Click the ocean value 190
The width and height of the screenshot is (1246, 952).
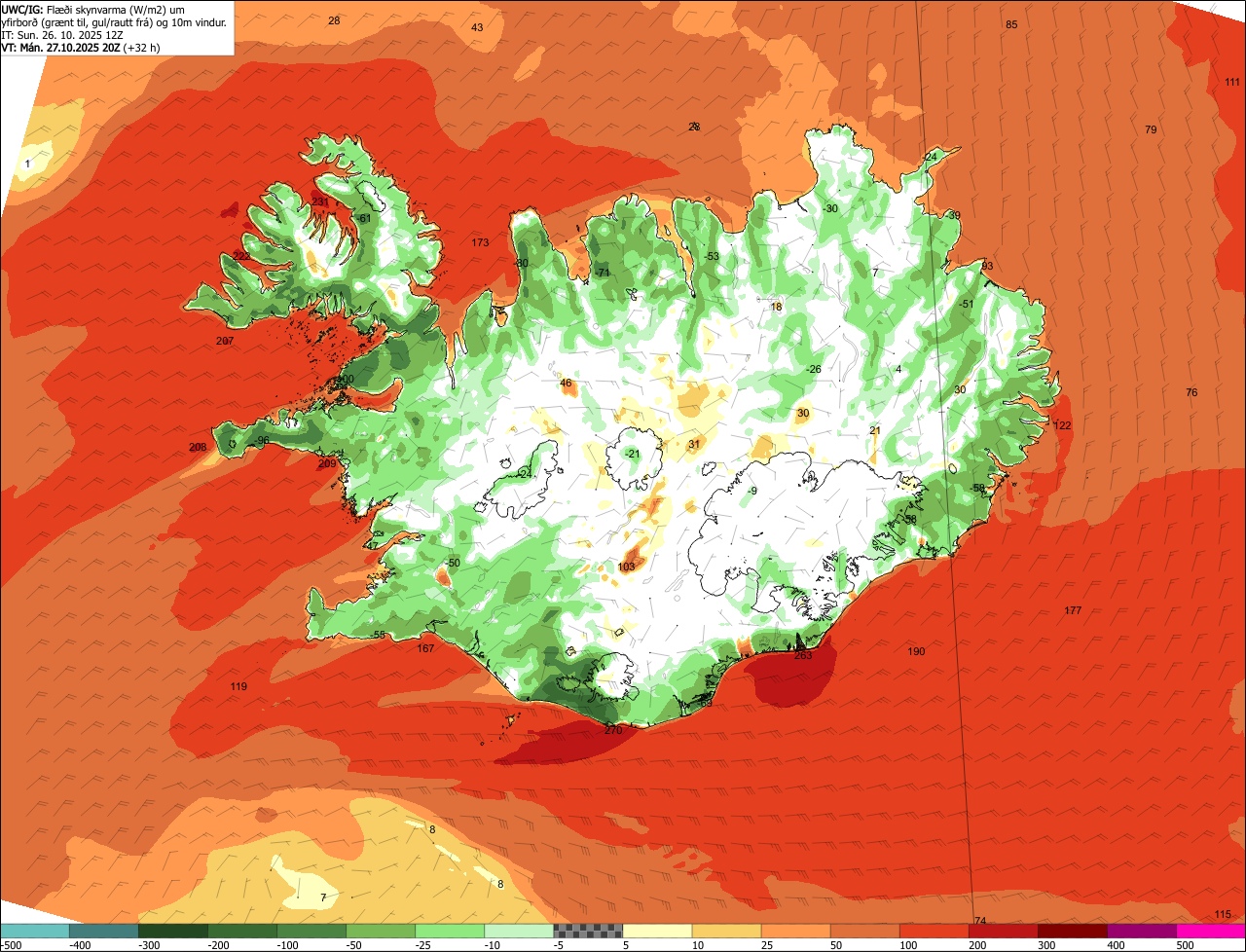(916, 651)
